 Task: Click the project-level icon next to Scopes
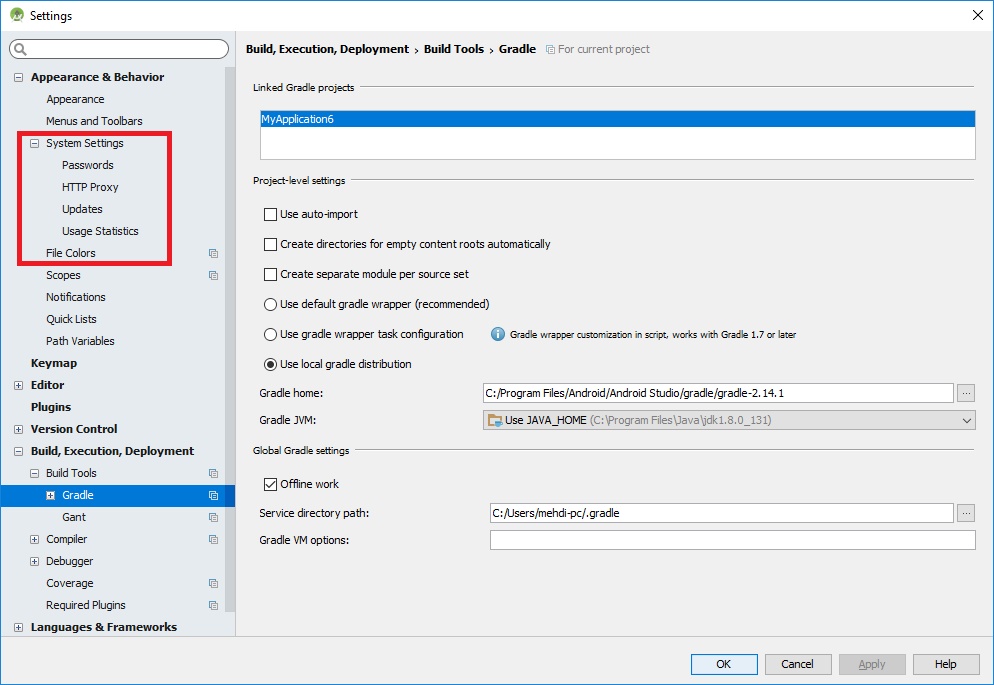214,276
